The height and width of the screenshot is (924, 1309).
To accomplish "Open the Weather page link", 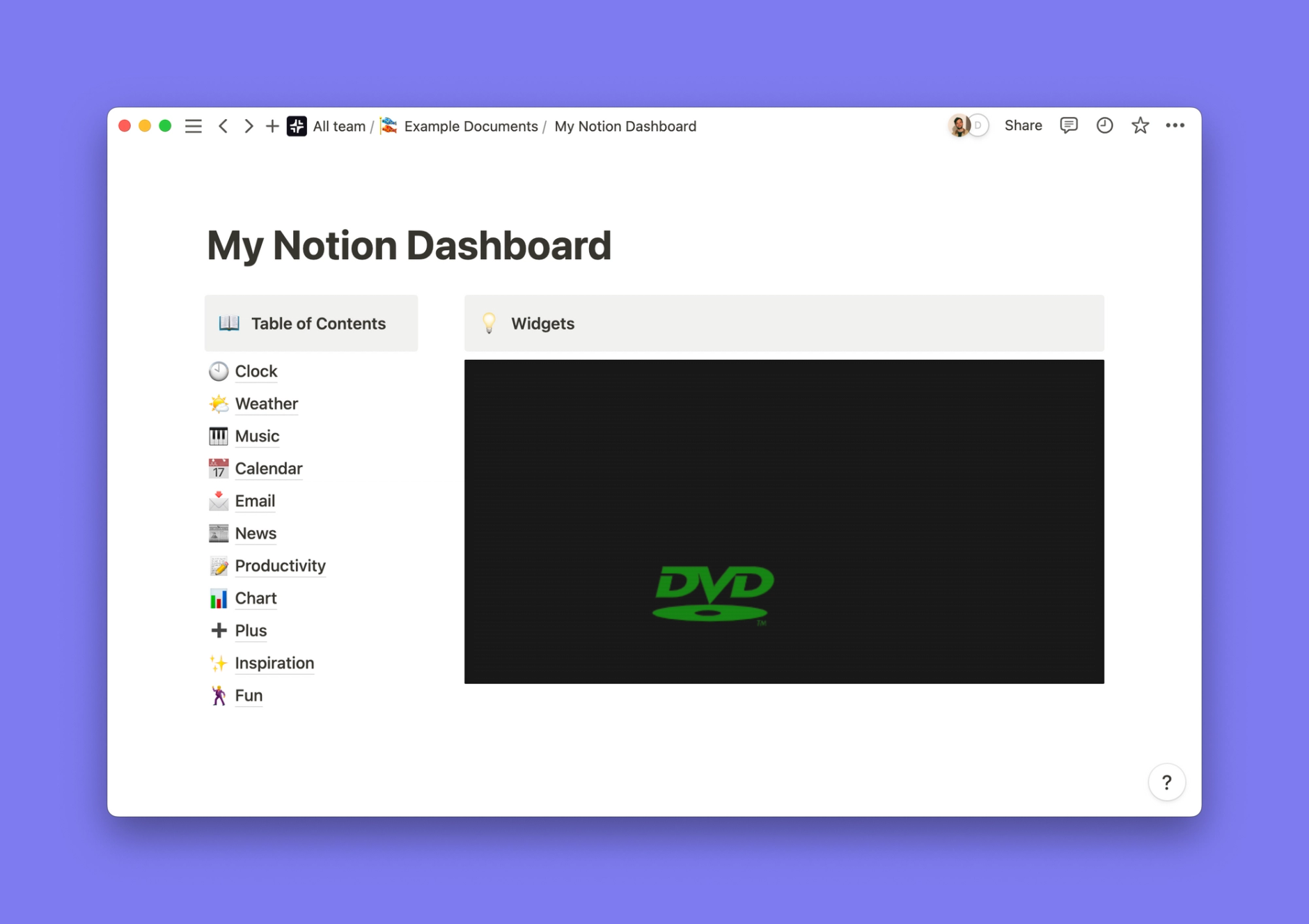I will 267,404.
